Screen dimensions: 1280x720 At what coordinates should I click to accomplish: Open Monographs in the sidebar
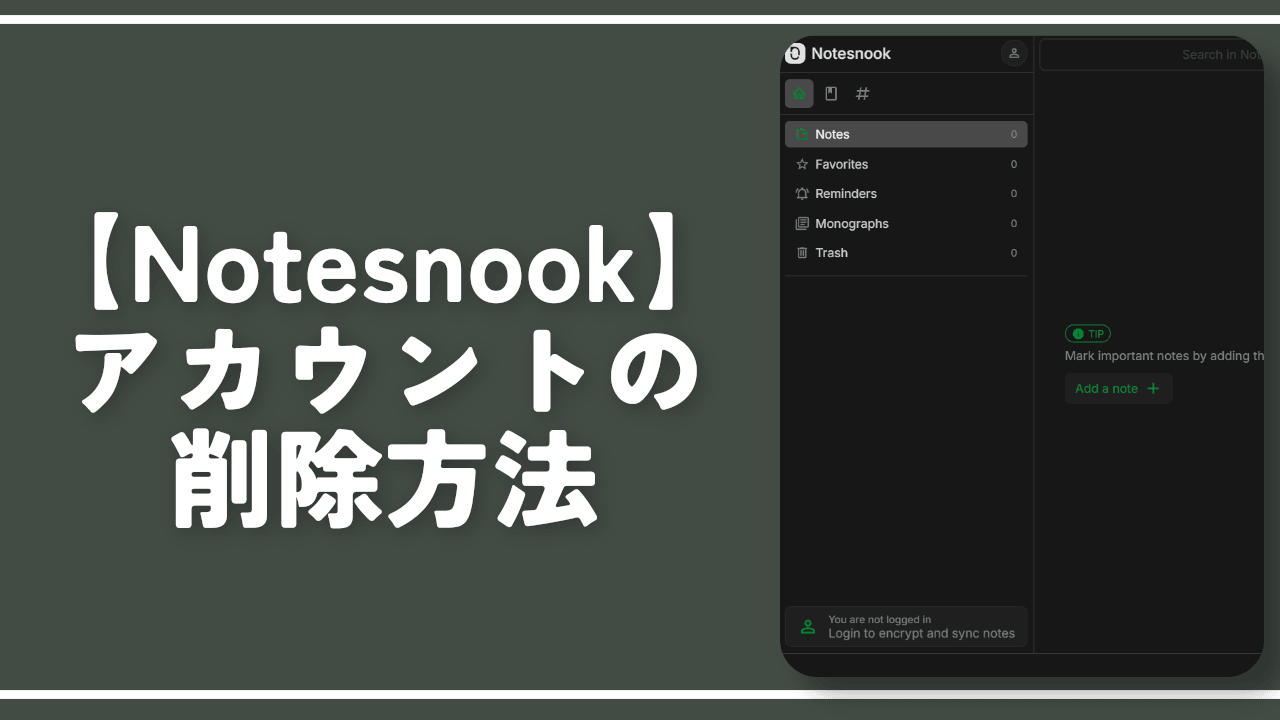906,224
